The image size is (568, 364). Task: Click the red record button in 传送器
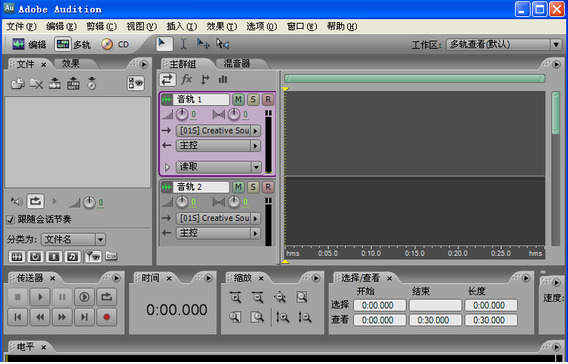click(x=106, y=317)
